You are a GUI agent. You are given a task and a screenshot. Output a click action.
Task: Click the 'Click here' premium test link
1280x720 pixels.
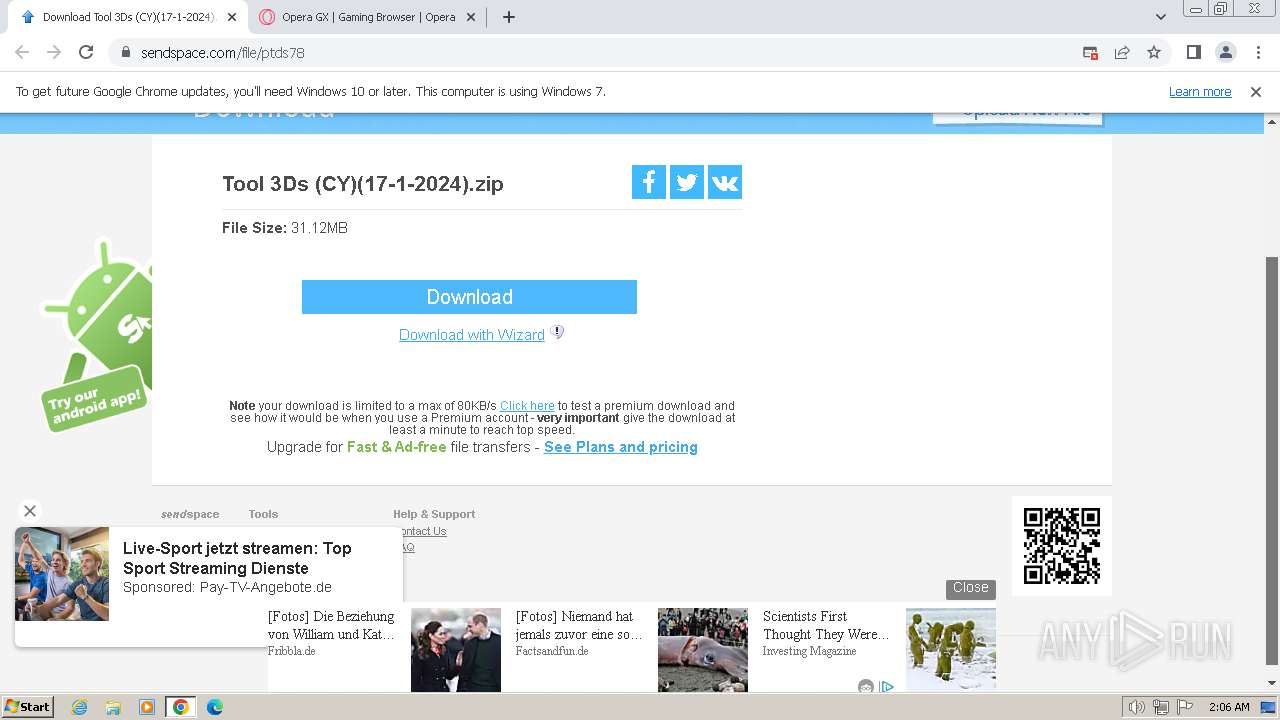(527, 406)
